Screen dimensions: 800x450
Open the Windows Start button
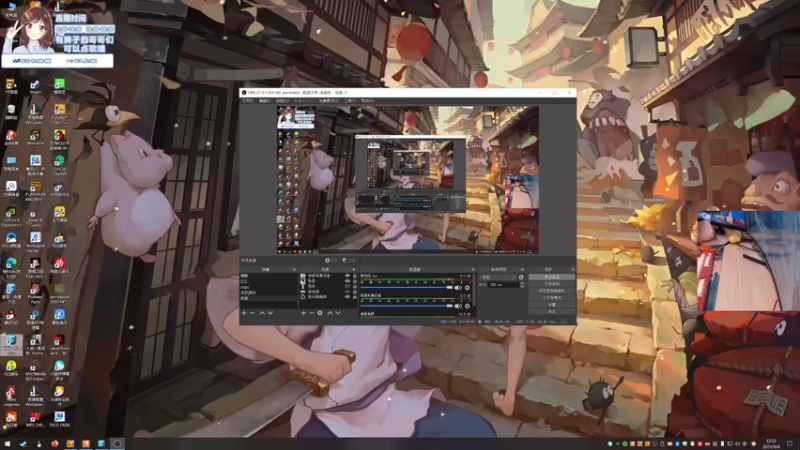tap(7, 443)
